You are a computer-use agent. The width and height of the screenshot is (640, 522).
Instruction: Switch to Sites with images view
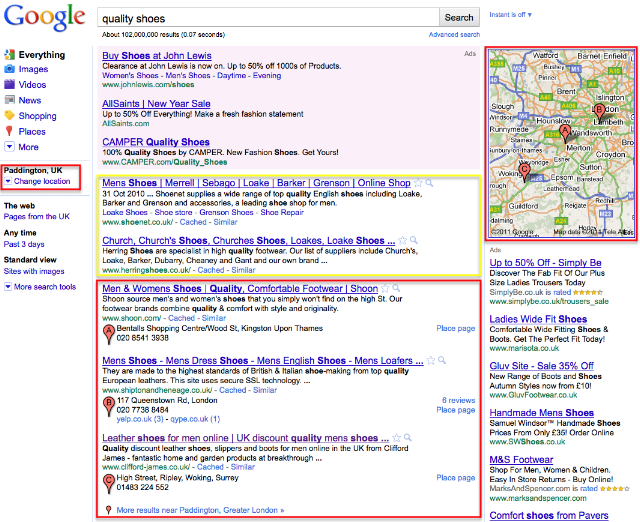[x=34, y=271]
